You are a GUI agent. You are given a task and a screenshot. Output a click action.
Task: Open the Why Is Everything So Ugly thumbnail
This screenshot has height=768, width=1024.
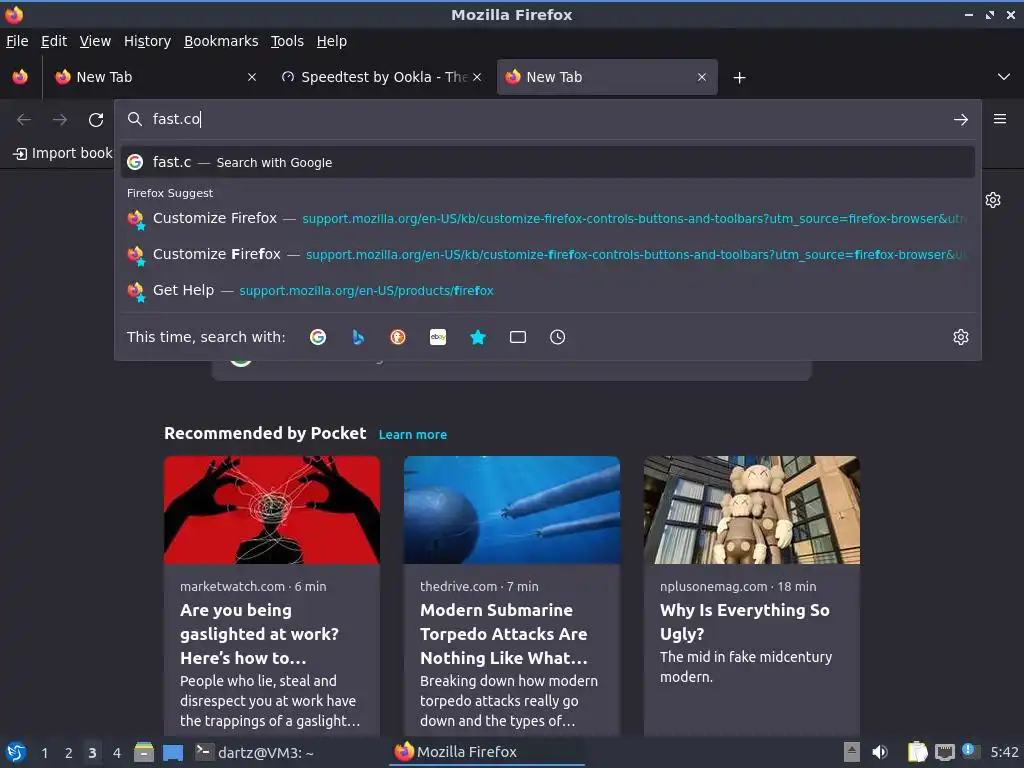tap(752, 510)
